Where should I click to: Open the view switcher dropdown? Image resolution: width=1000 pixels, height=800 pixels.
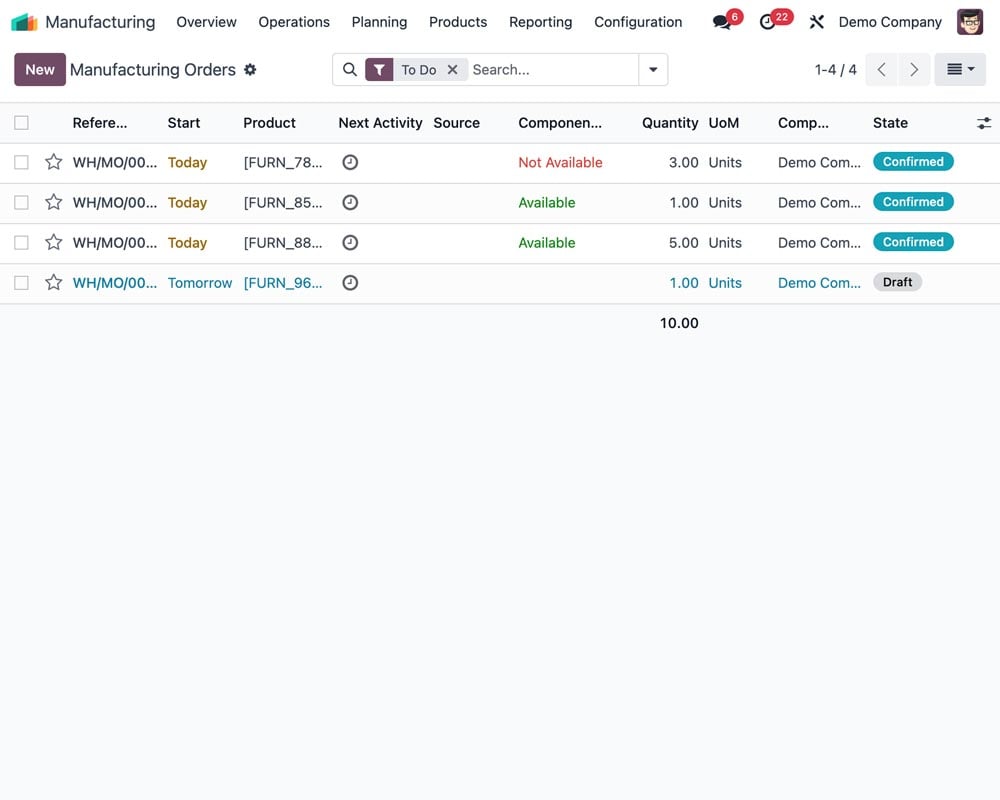click(x=960, y=69)
